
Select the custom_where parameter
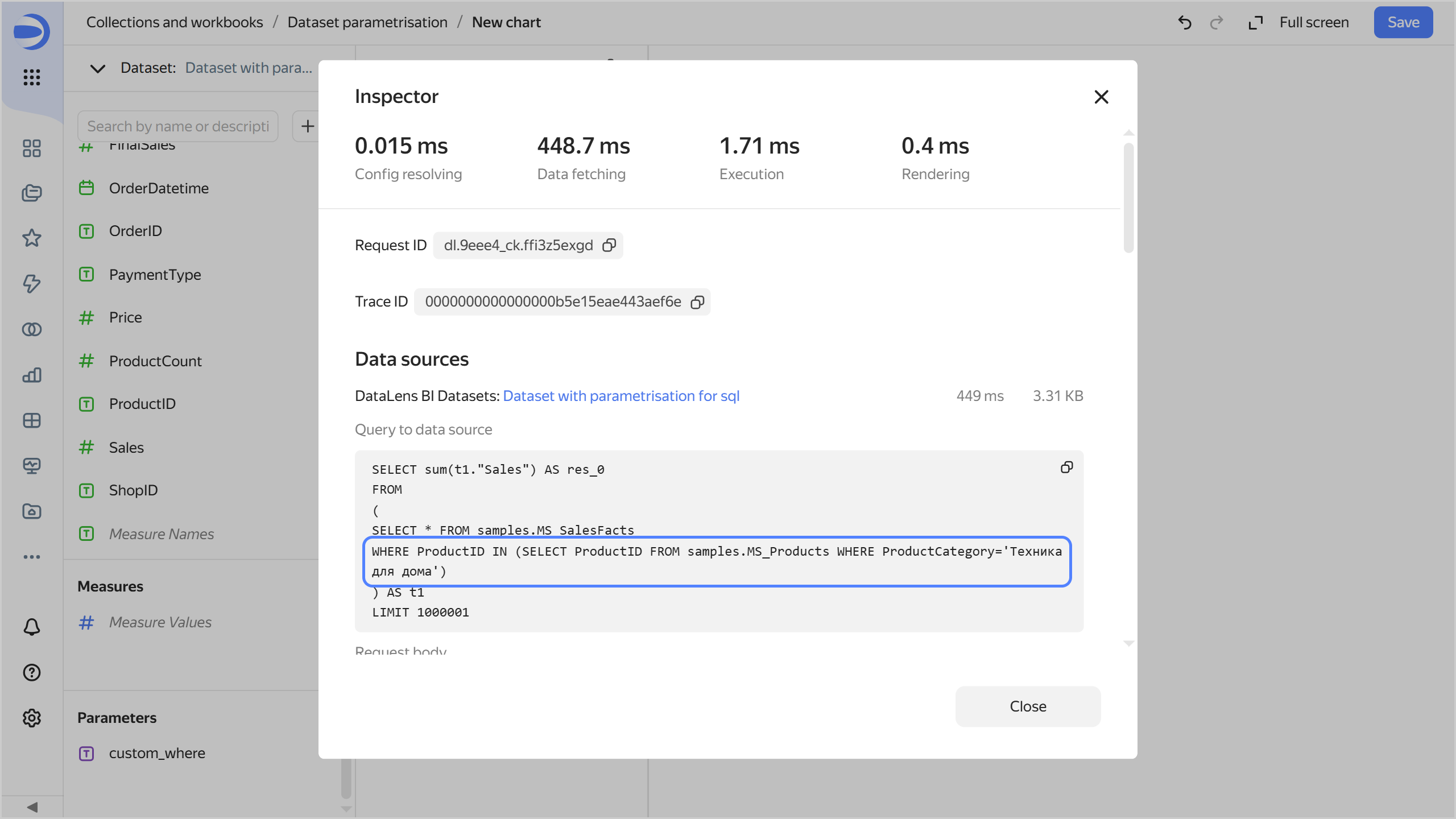pos(157,753)
